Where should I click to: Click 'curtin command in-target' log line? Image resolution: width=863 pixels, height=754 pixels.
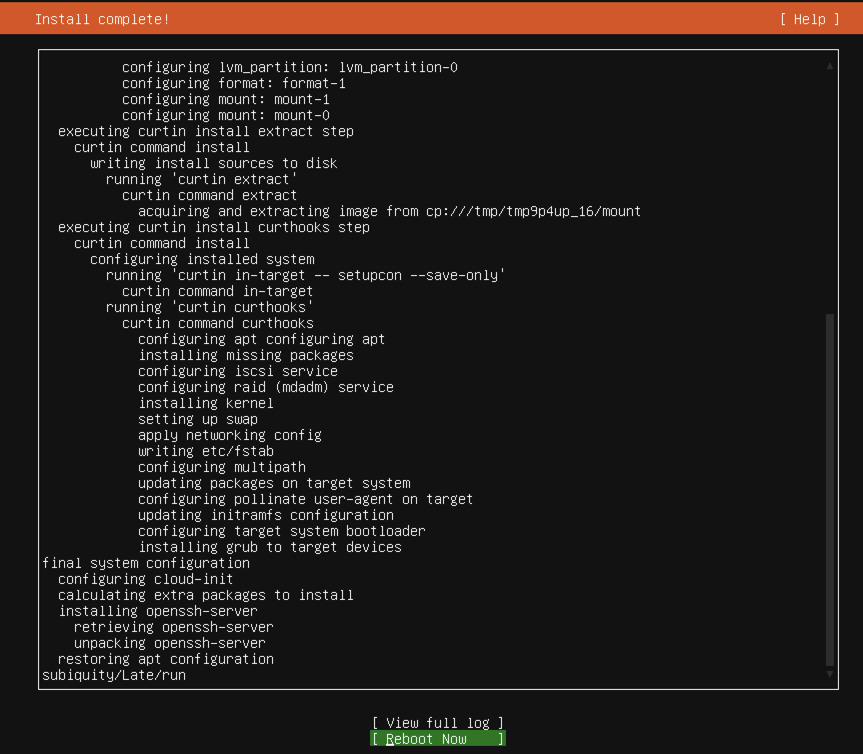[217, 292]
